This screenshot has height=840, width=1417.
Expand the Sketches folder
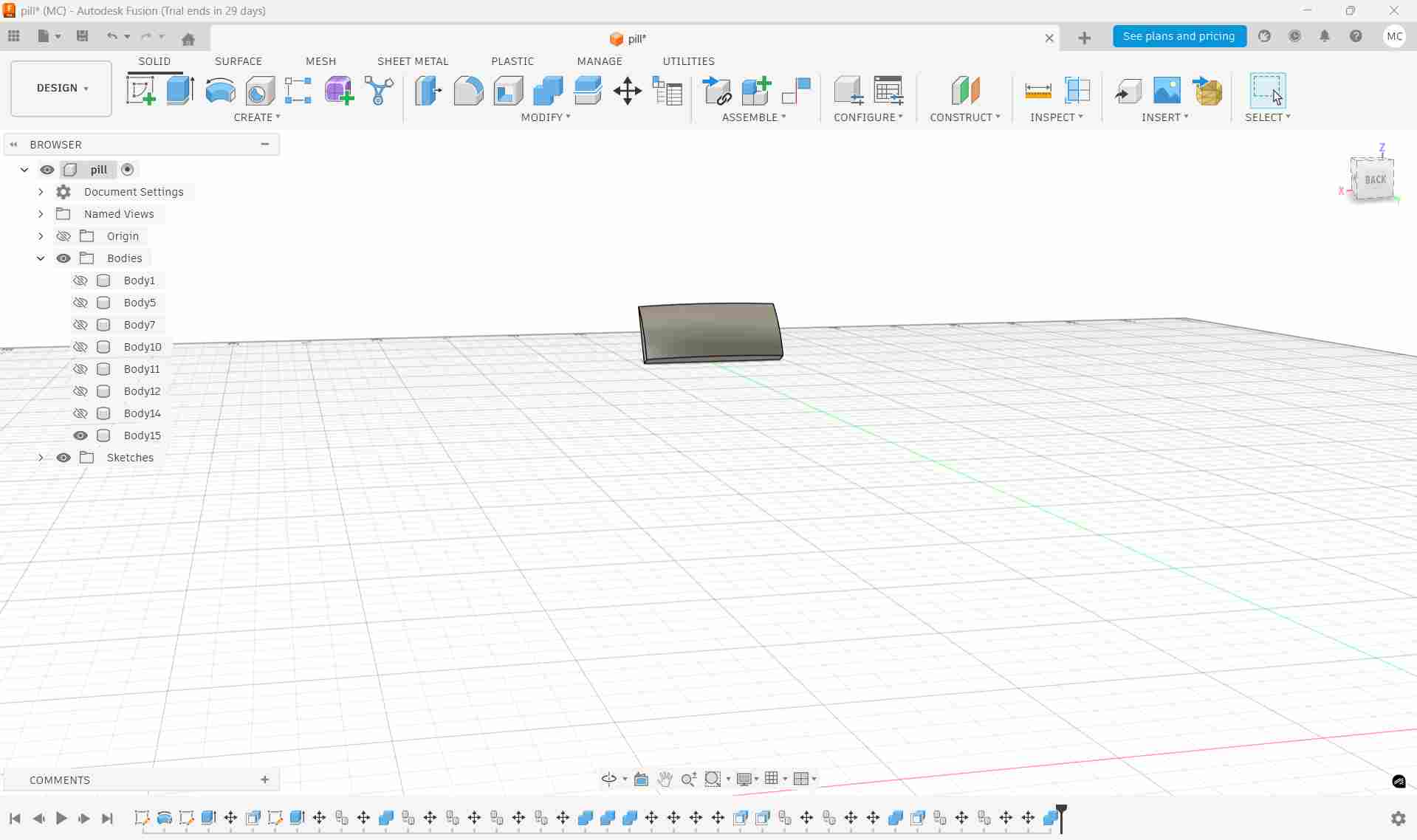click(x=41, y=458)
